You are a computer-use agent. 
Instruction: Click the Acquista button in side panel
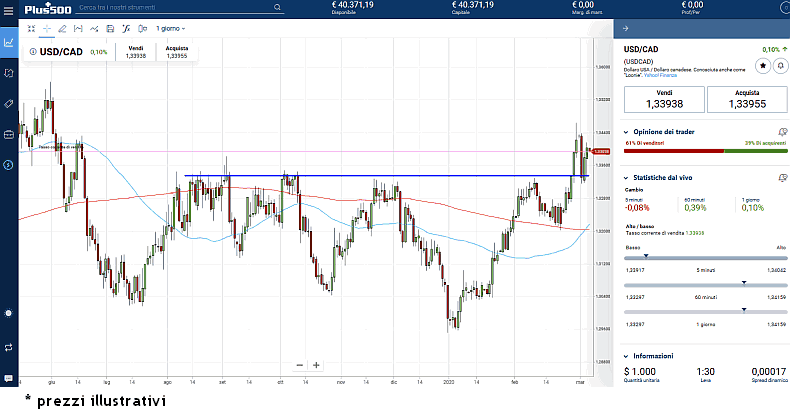(x=746, y=99)
